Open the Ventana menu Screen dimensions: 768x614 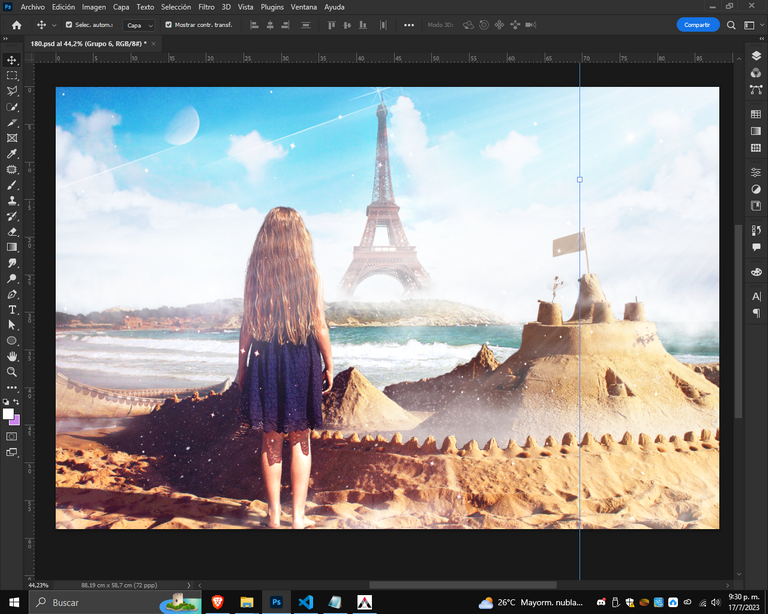coord(304,7)
